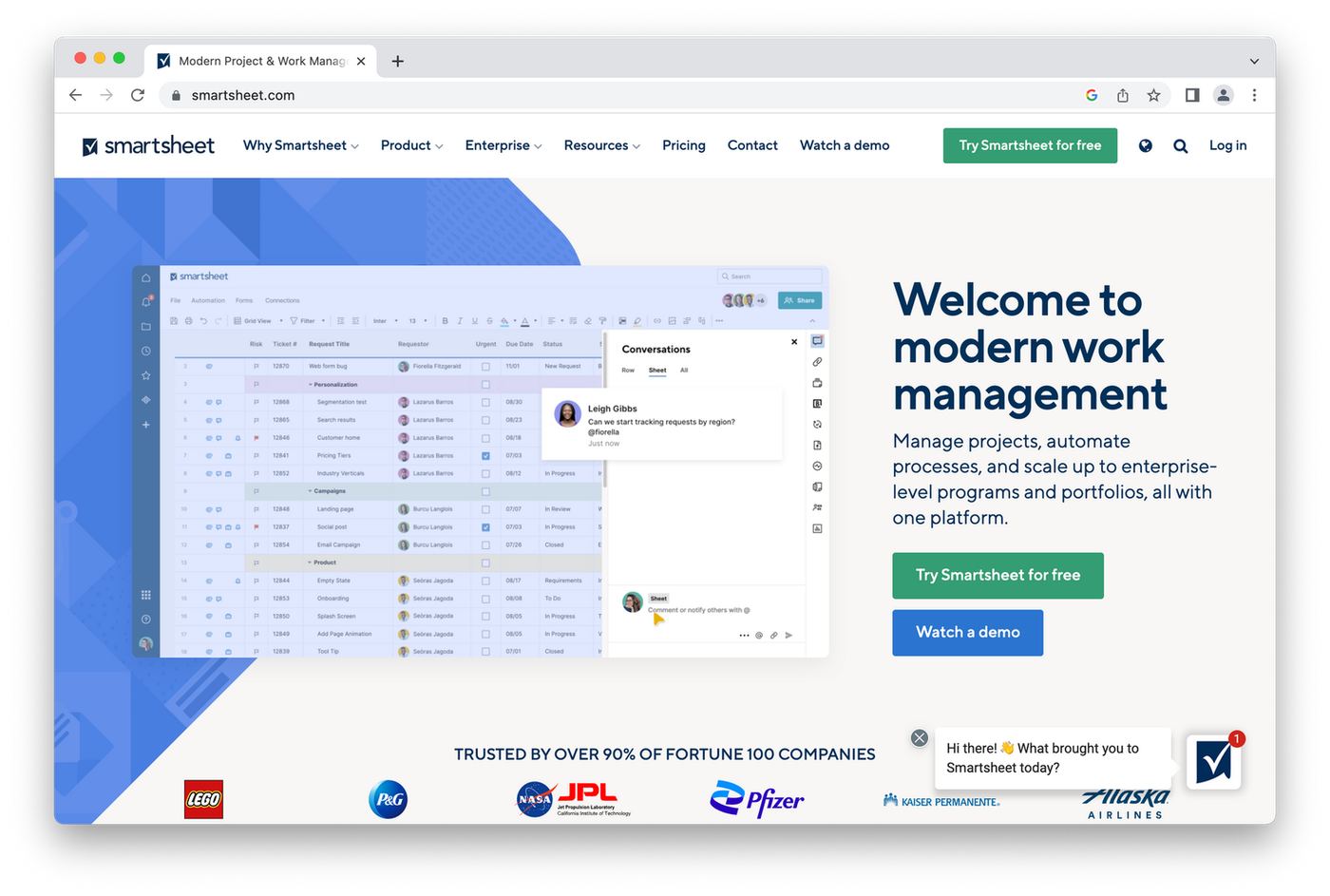Select the notifications bell in the left sidebar
The image size is (1330, 896).
click(x=145, y=300)
